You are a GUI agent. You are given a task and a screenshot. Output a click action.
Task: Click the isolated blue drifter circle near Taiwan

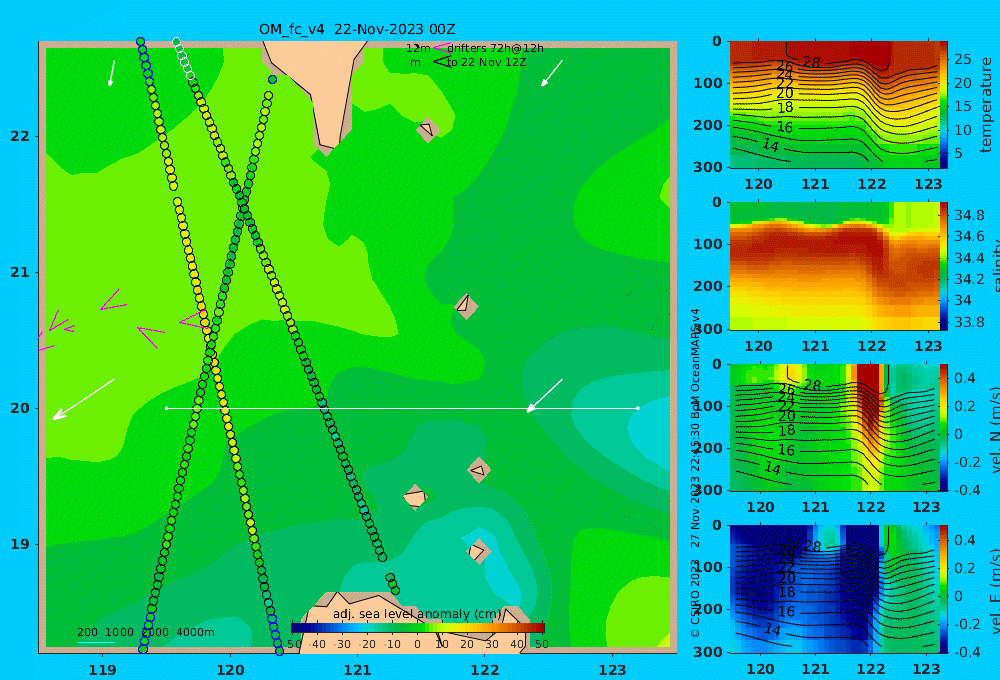[272, 80]
